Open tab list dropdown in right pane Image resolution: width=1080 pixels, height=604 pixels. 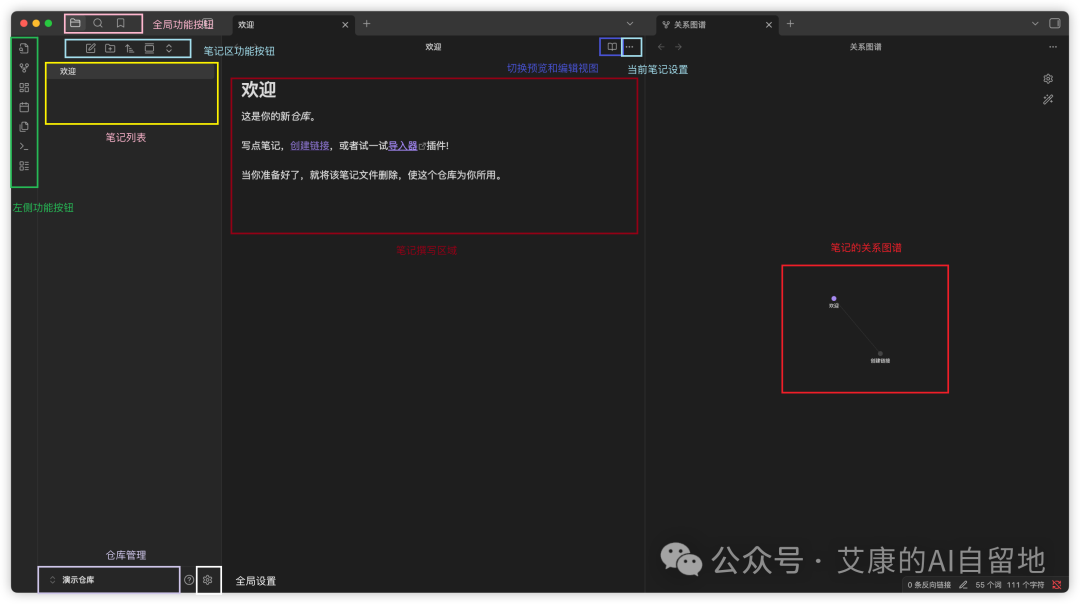[1035, 23]
